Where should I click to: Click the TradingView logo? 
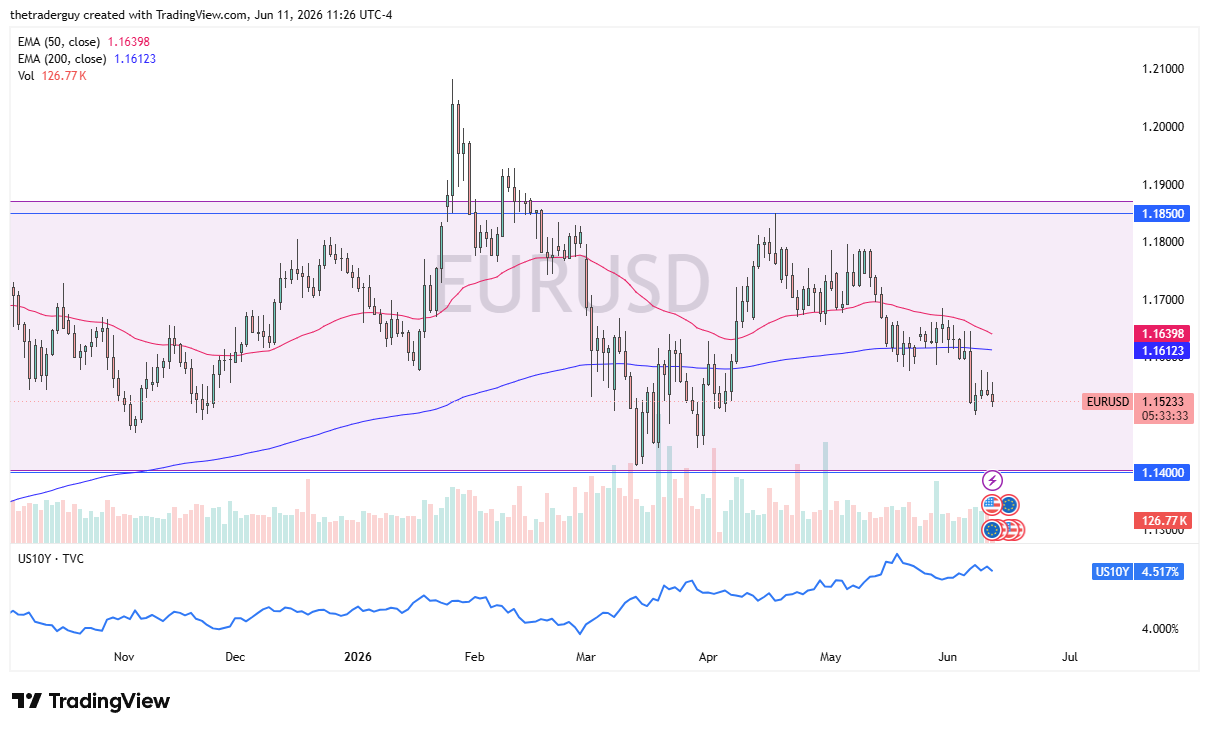(91, 701)
